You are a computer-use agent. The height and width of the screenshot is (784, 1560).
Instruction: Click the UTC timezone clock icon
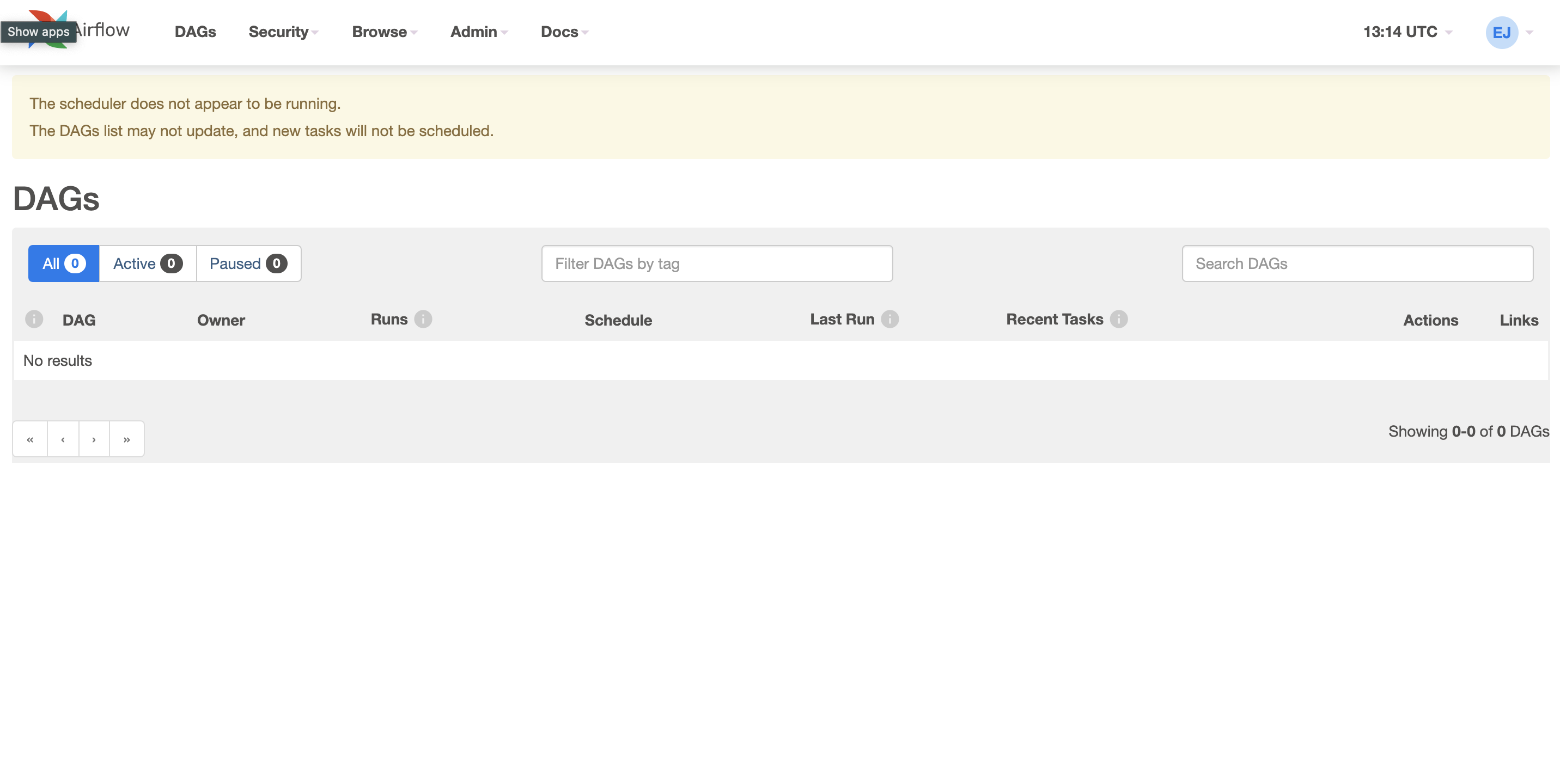coord(1406,31)
